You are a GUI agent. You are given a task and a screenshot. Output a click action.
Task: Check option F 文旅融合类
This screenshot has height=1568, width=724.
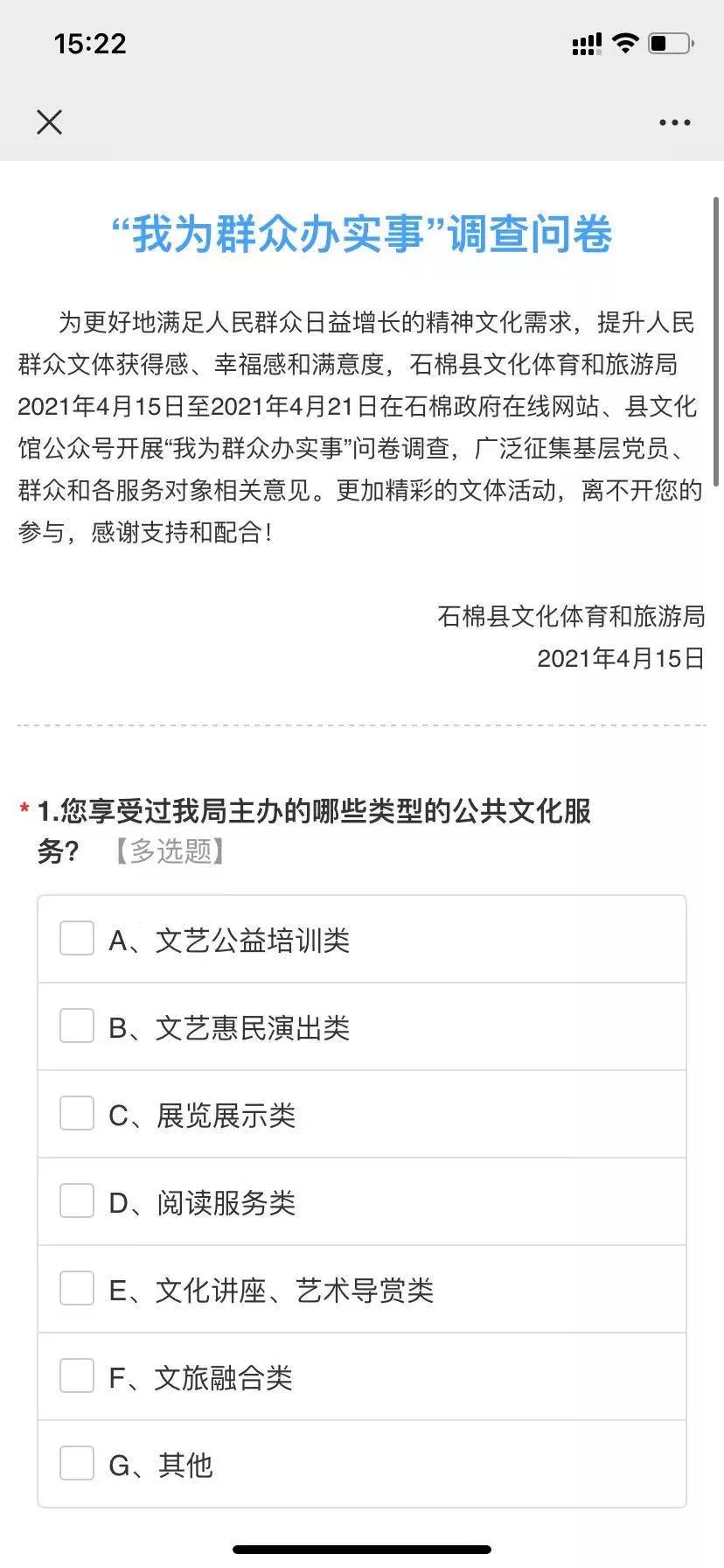[362, 1376]
